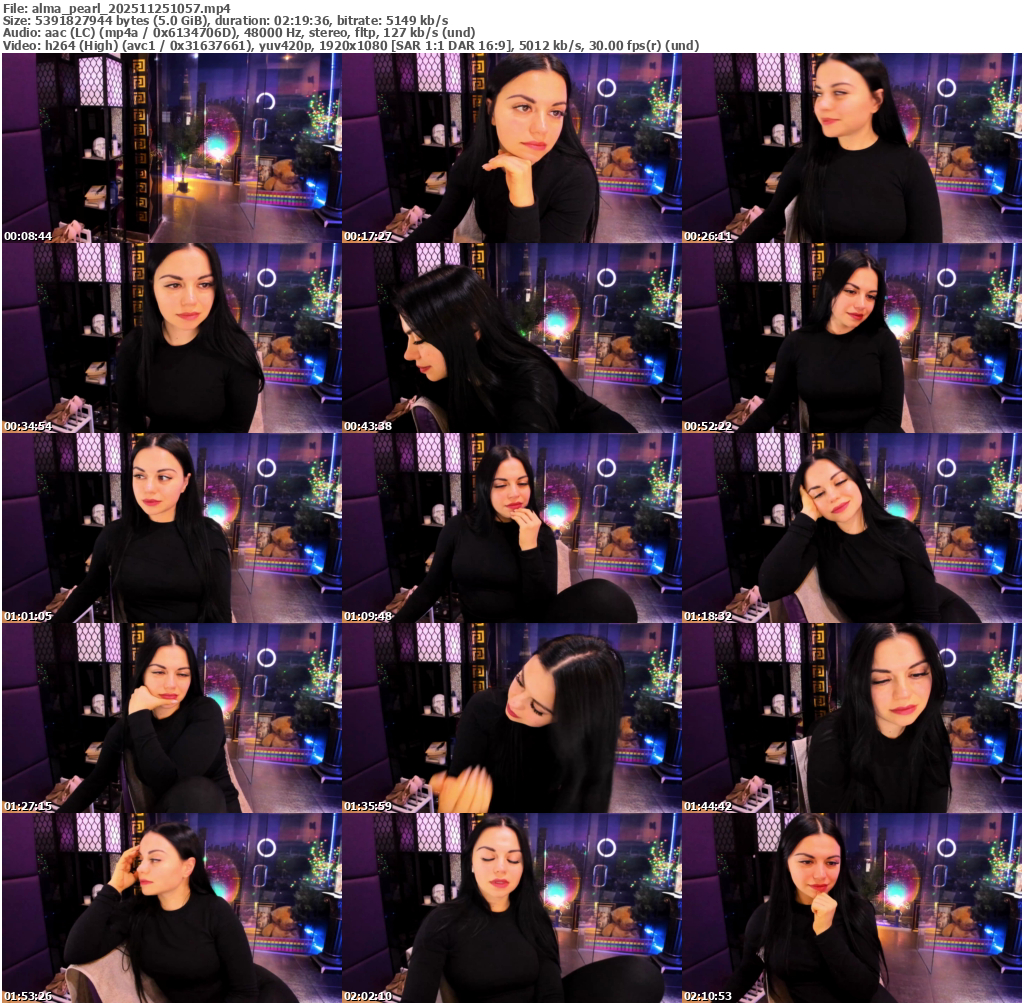1024x1003 pixels.
Task: Select the thumbnail stamped 01:09:48
Action: (x=512, y=528)
